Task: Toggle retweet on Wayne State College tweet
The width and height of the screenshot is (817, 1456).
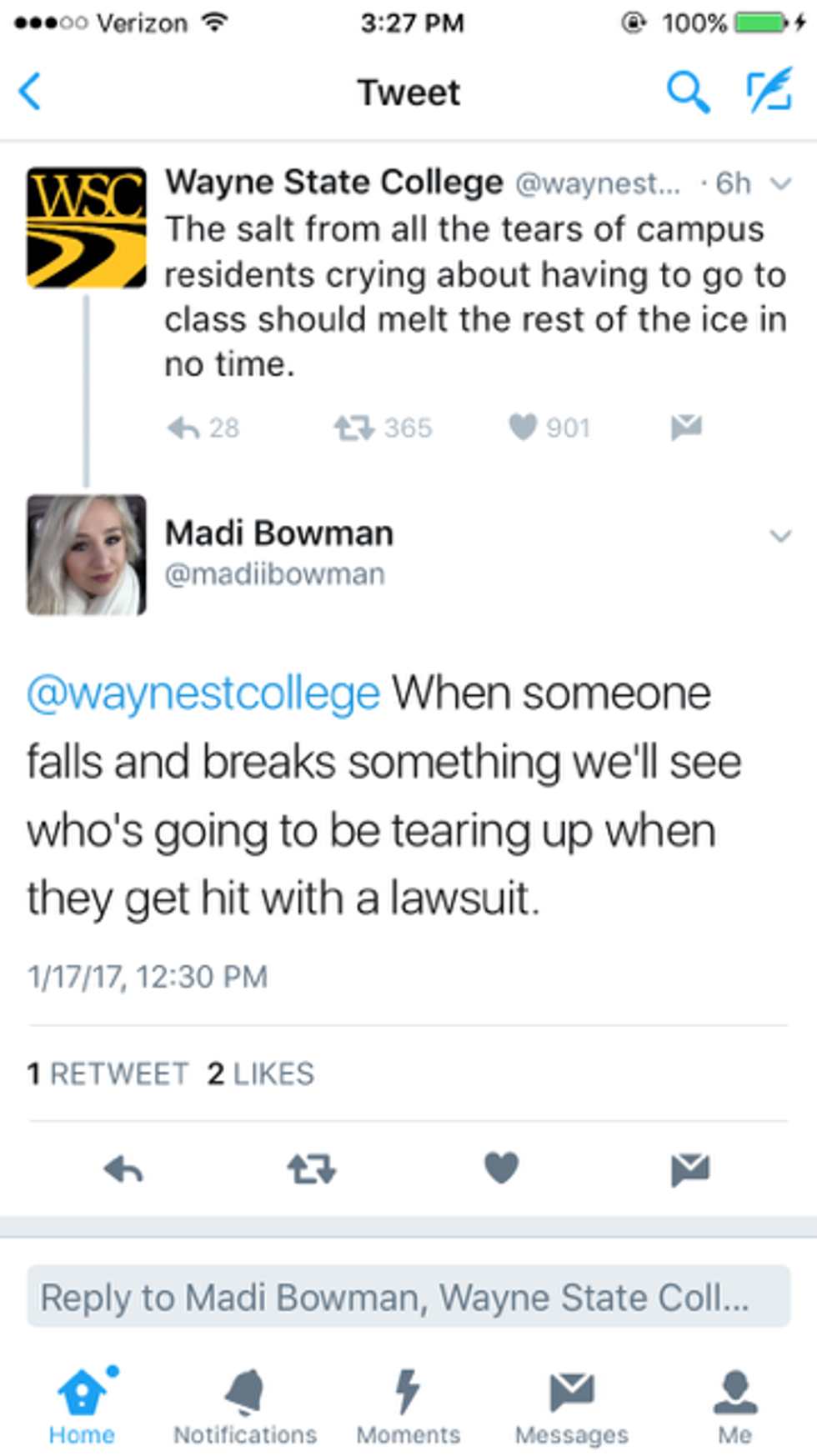Action: 353,428
